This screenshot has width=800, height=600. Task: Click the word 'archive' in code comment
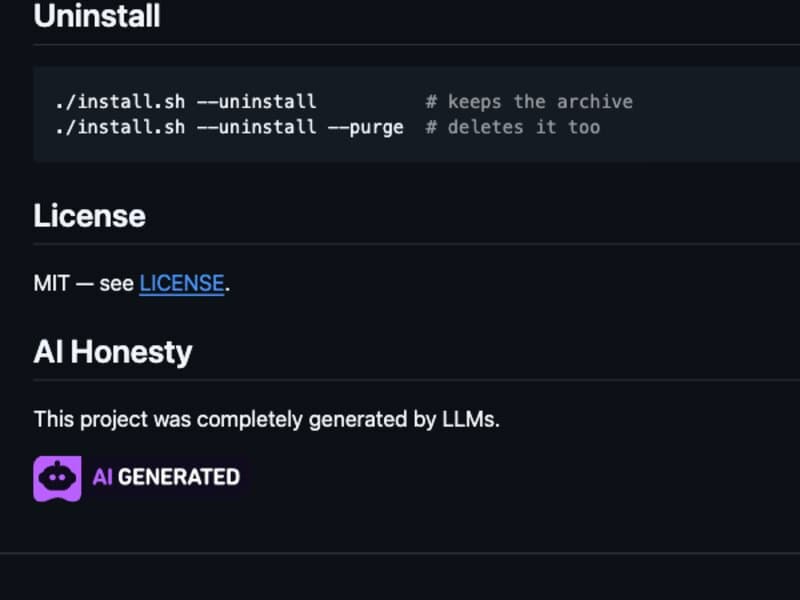click(x=595, y=102)
